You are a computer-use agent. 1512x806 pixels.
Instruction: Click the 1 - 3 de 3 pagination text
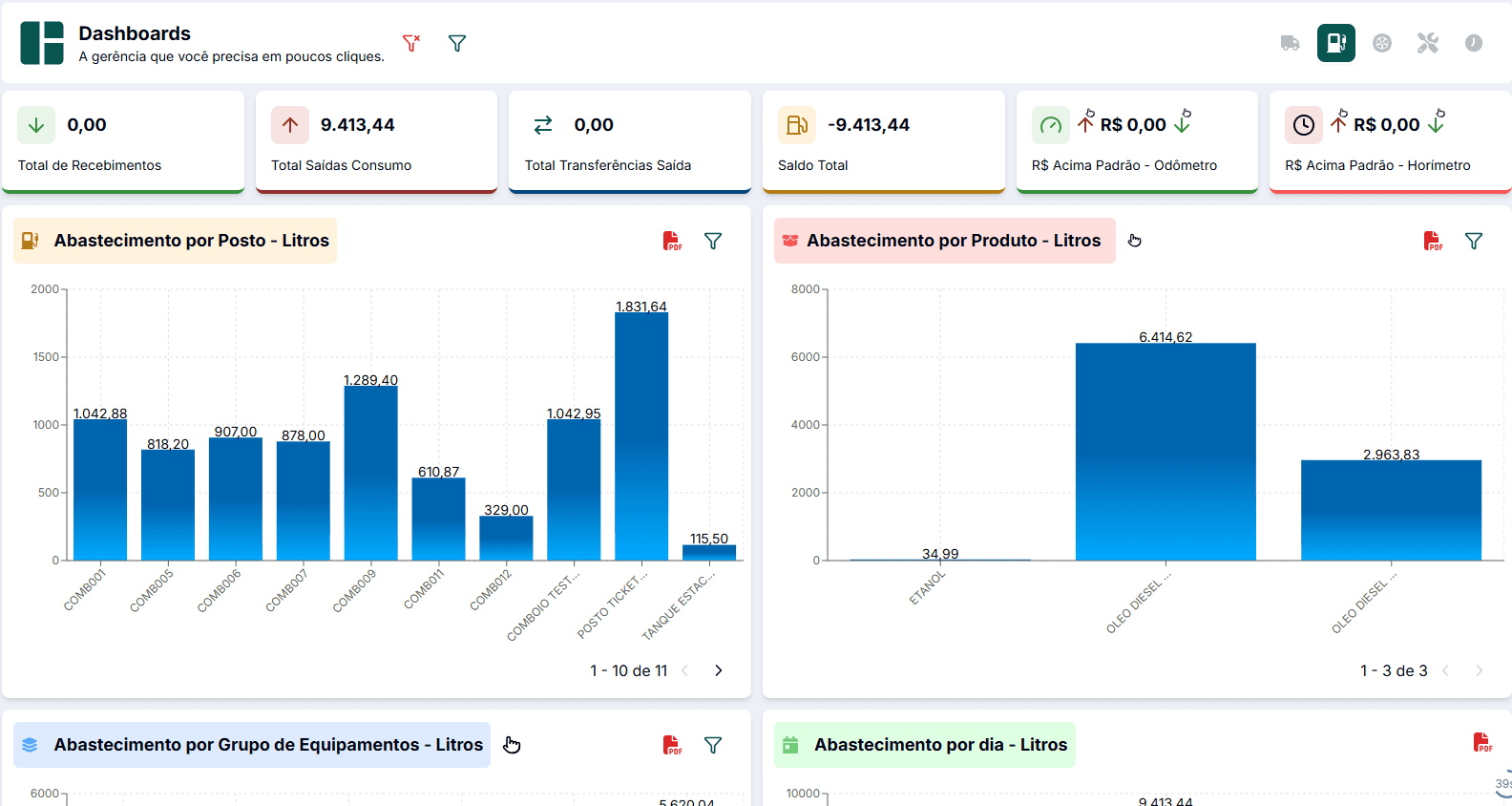[1394, 670]
